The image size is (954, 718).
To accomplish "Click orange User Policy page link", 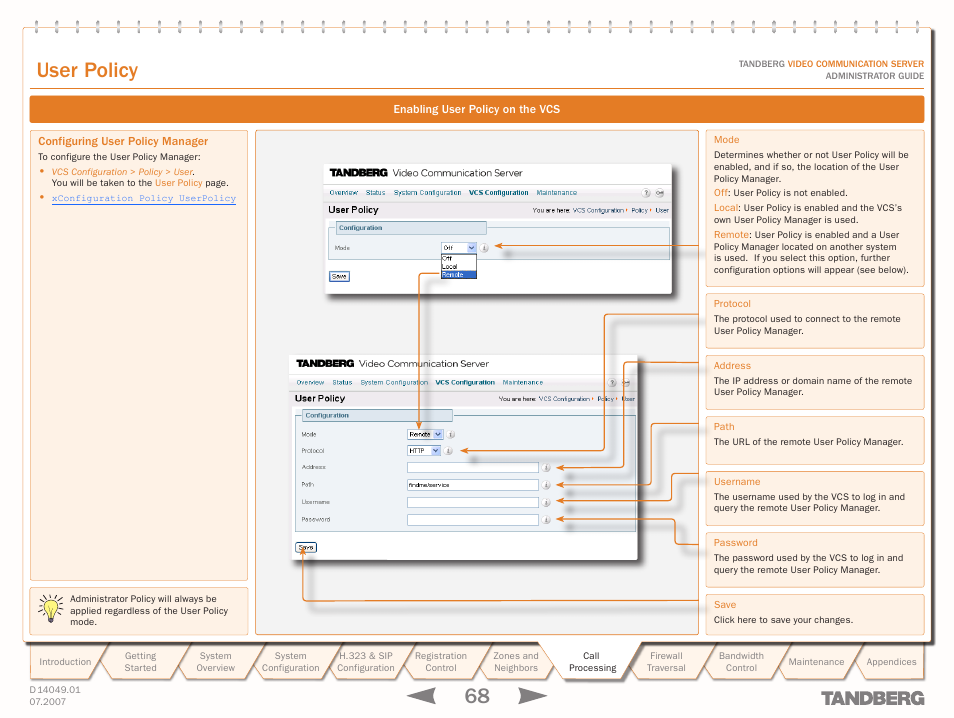I will point(178,183).
